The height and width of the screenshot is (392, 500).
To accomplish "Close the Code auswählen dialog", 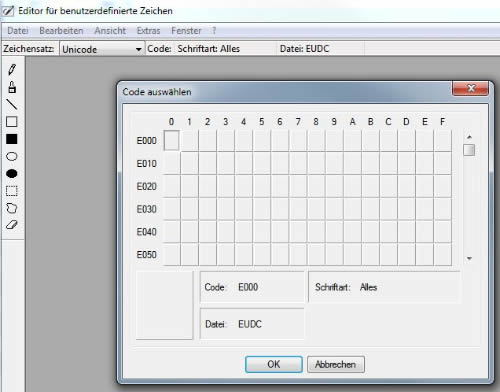I will [471, 88].
